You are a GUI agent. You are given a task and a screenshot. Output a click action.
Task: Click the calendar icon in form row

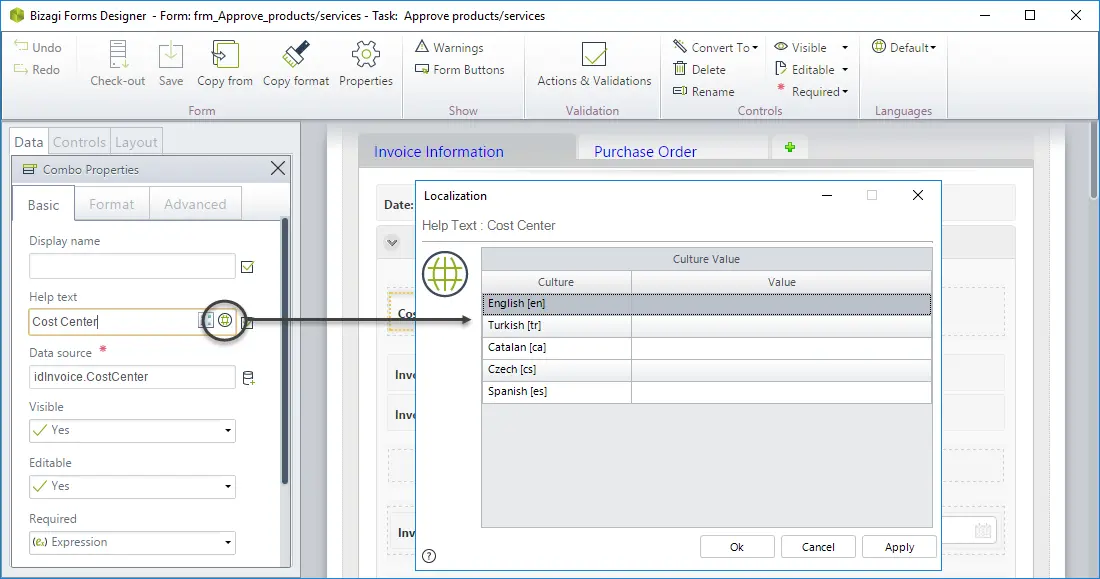983,531
